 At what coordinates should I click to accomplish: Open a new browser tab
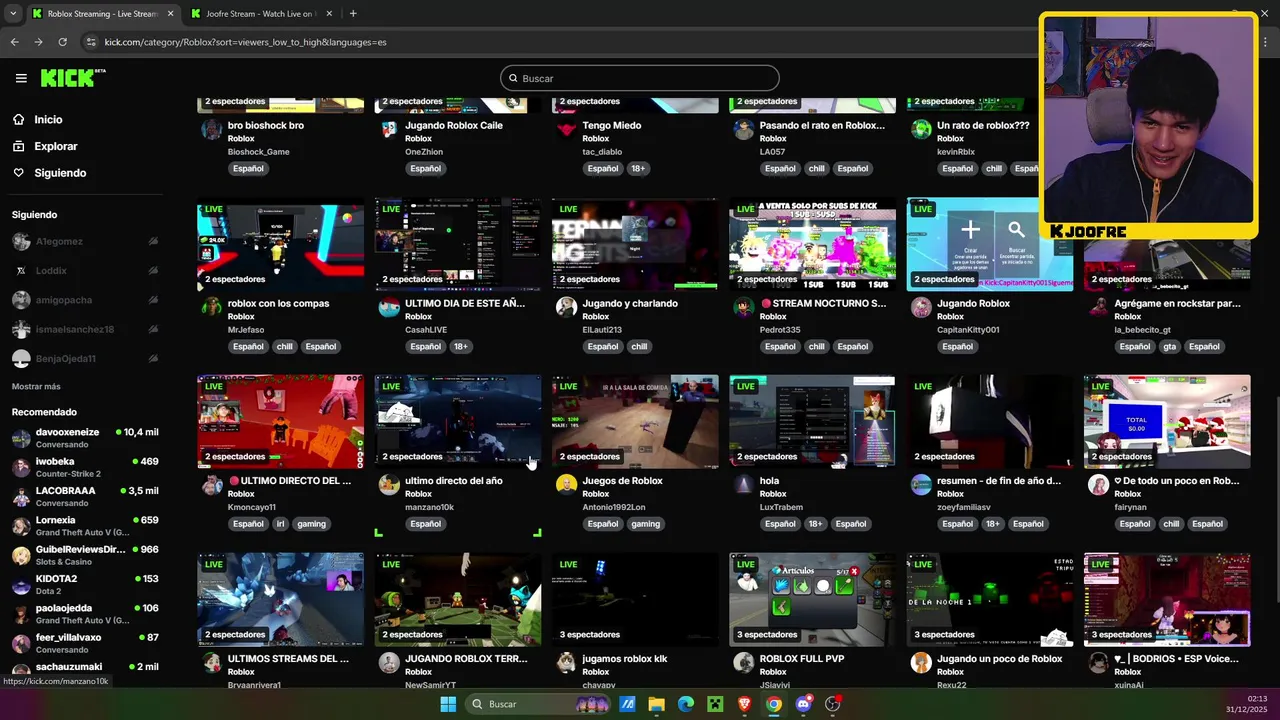click(x=353, y=14)
